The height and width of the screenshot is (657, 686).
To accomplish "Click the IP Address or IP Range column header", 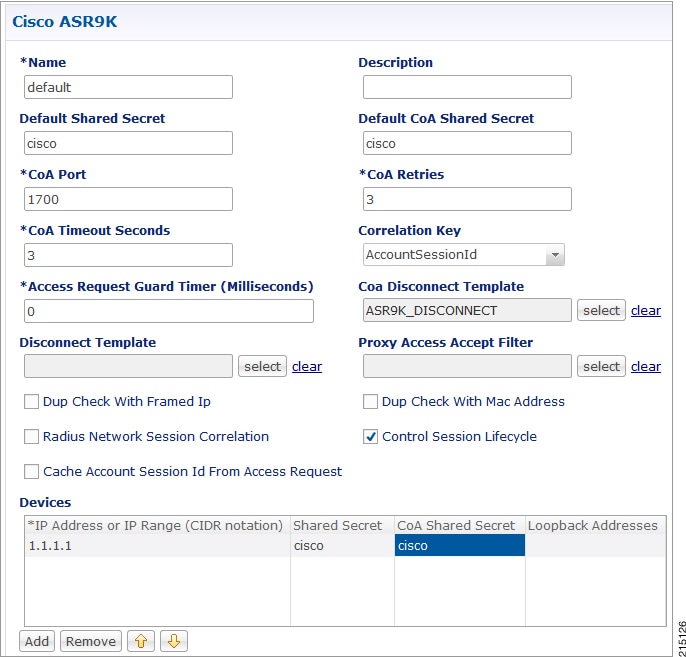I will tap(158, 525).
